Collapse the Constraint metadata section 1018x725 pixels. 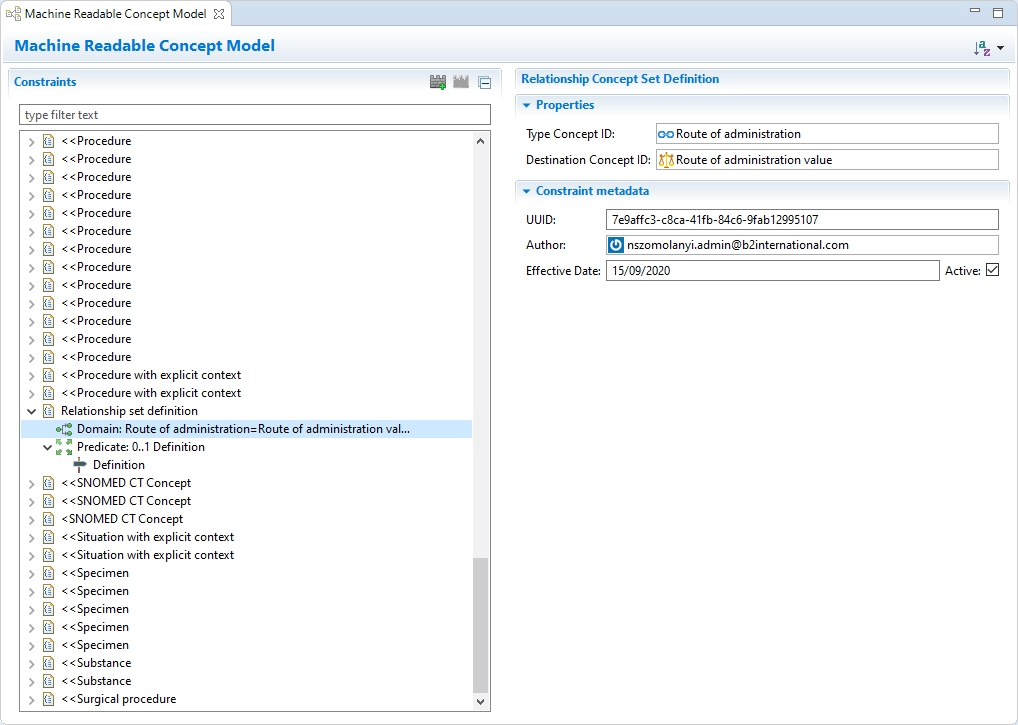[527, 191]
